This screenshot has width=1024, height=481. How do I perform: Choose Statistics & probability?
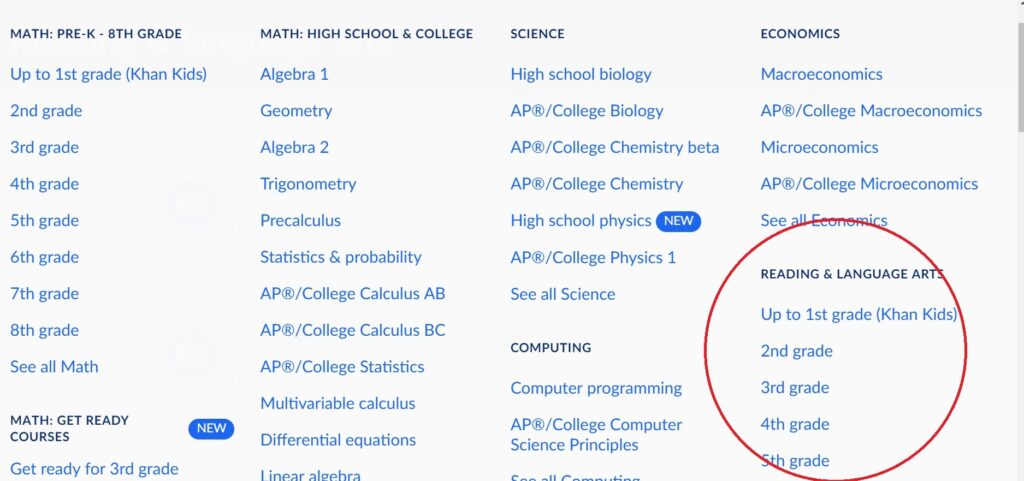coord(340,257)
